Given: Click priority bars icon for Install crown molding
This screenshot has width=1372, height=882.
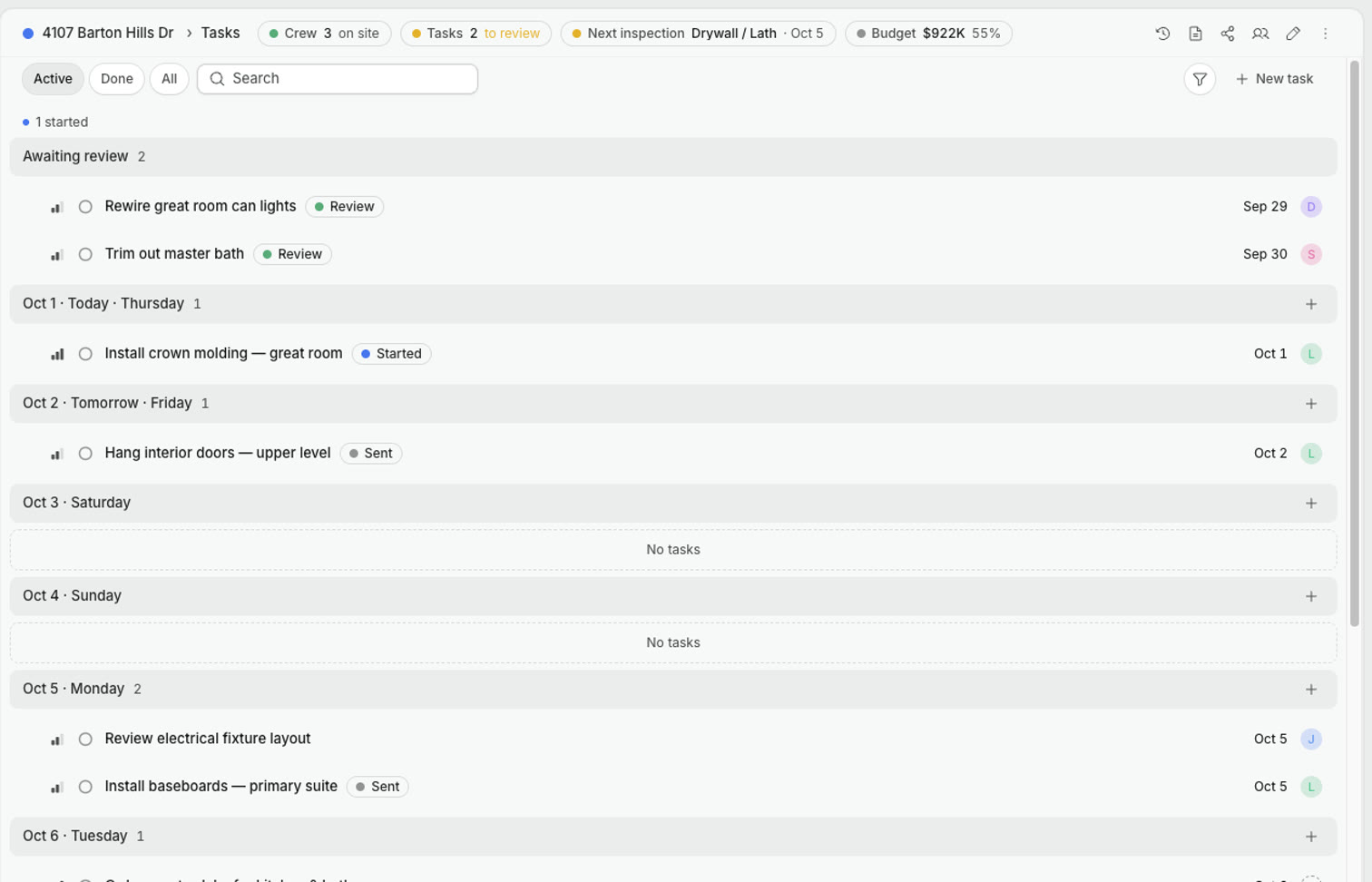Looking at the screenshot, I should coord(57,354).
